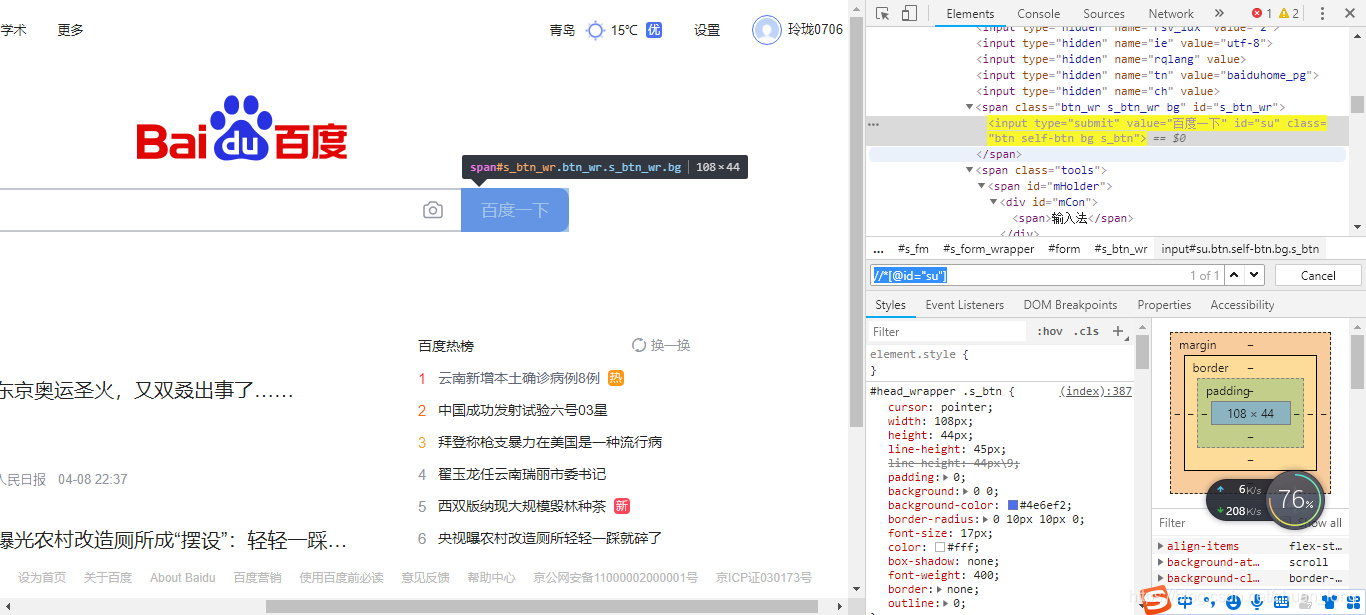Collapse the div#mCon node
The width and height of the screenshot is (1366, 615).
pyautogui.click(x=993, y=203)
